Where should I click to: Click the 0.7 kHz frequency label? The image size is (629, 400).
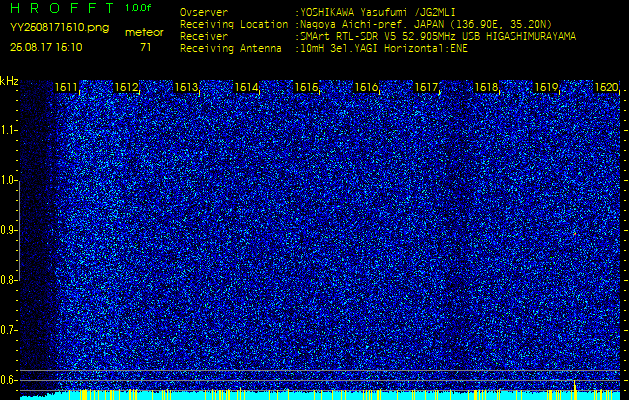(x=8, y=330)
